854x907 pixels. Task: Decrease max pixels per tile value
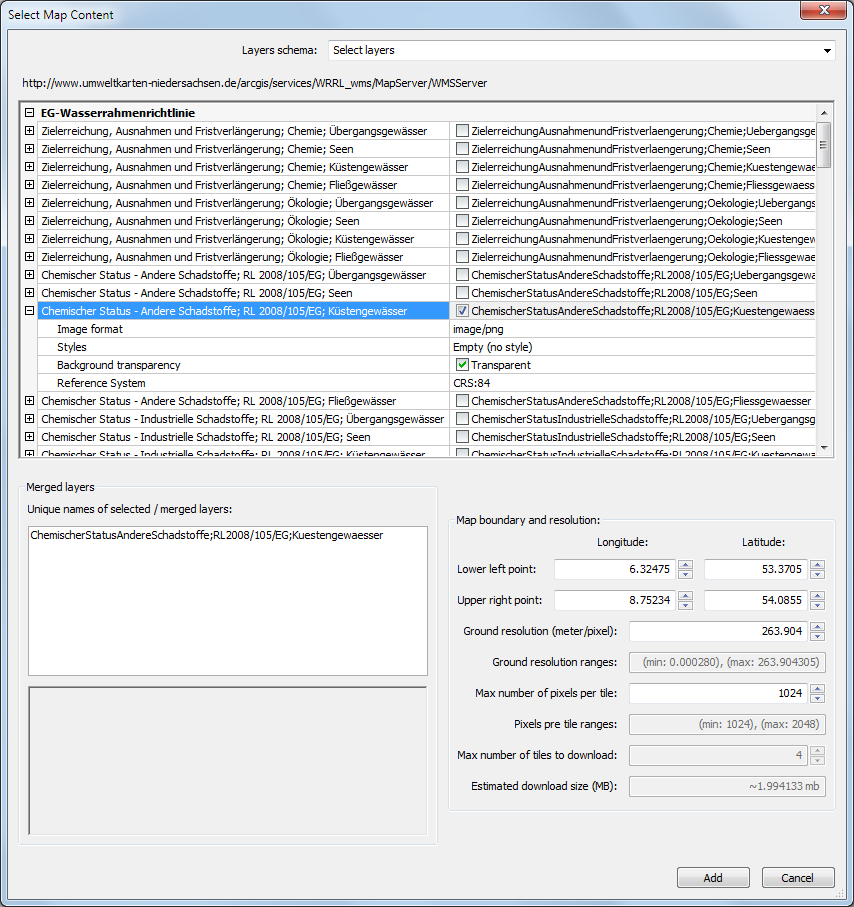817,699
